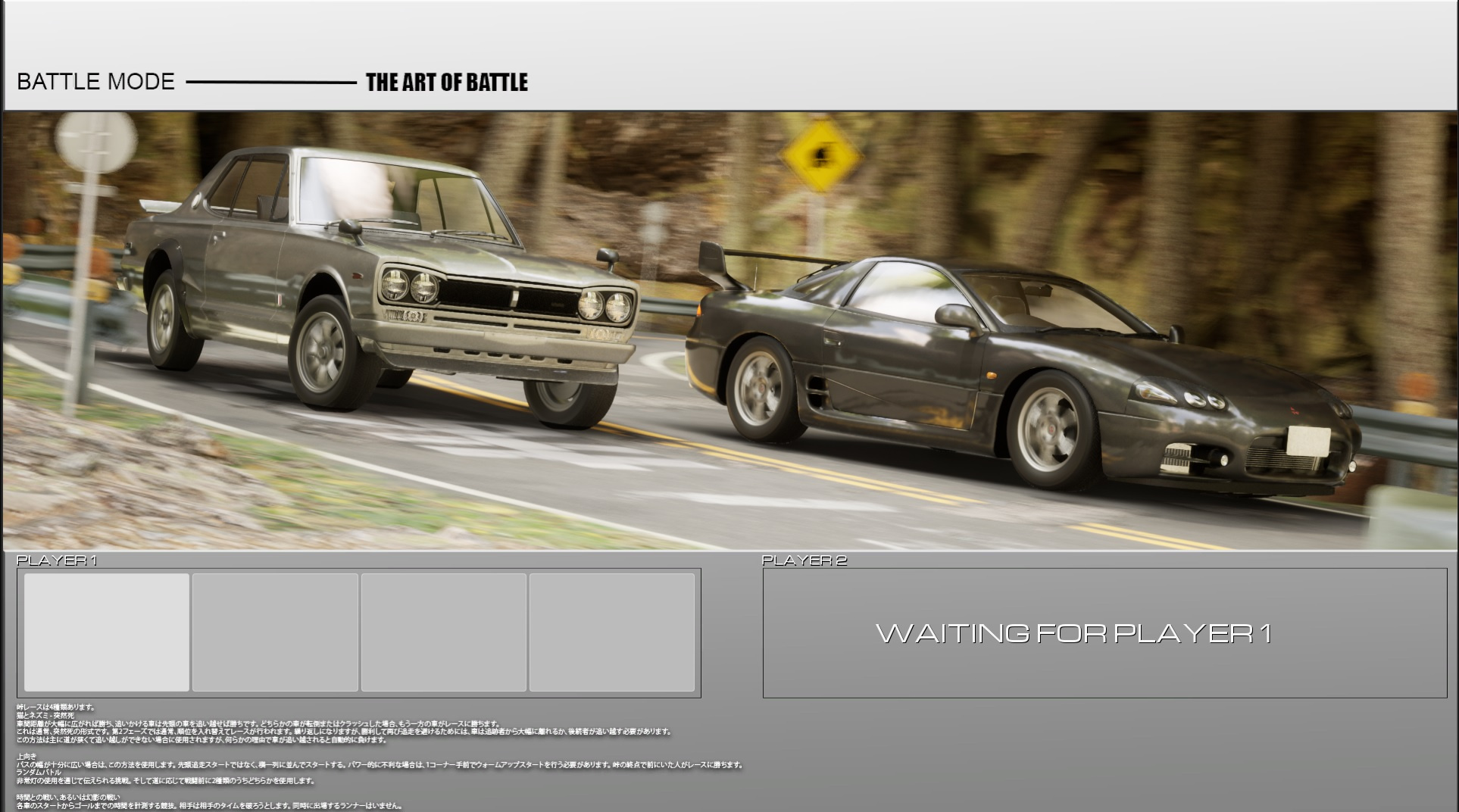Click THE ART OF BATTLE title
1459x812 pixels.
tap(447, 83)
